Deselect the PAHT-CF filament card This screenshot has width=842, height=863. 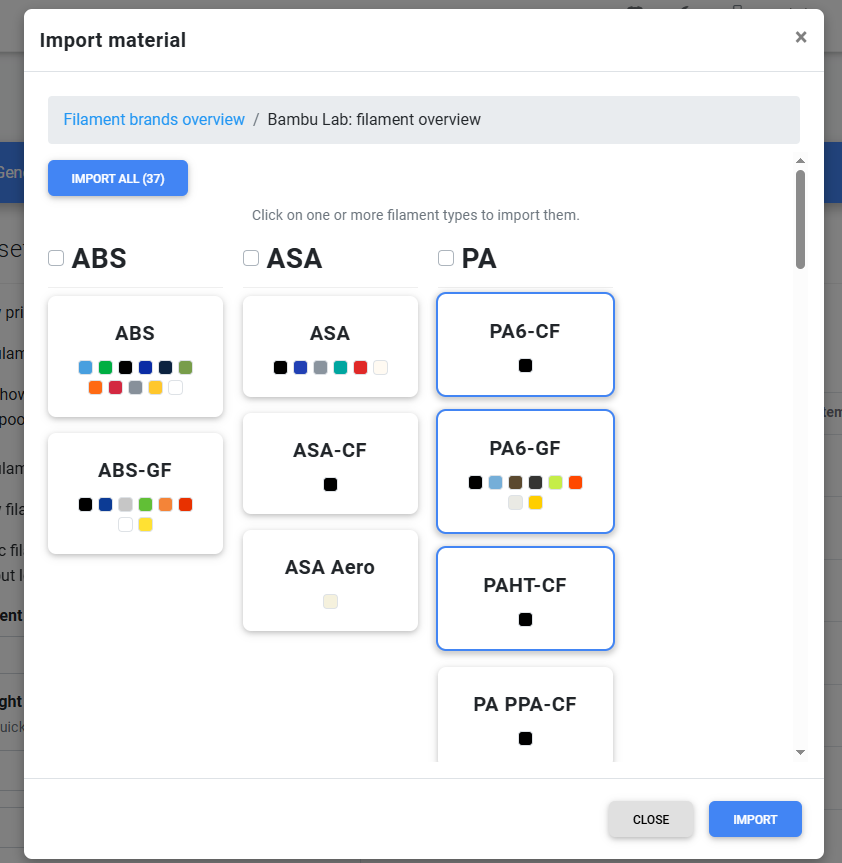coord(525,598)
